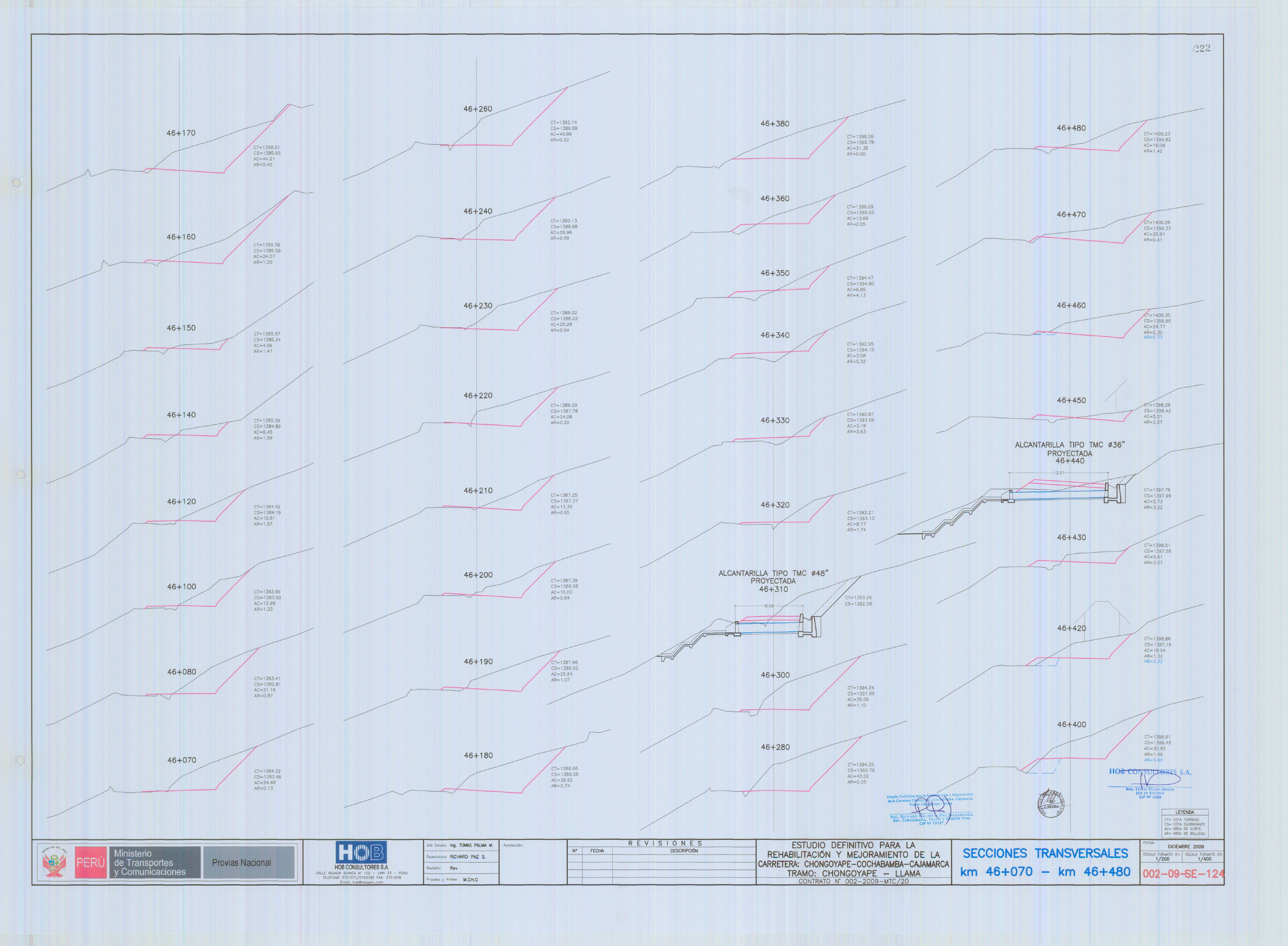This screenshot has height=946, width=1288.
Task: Click the blue AB=5.90 value at 46+400
Action: 1153,760
